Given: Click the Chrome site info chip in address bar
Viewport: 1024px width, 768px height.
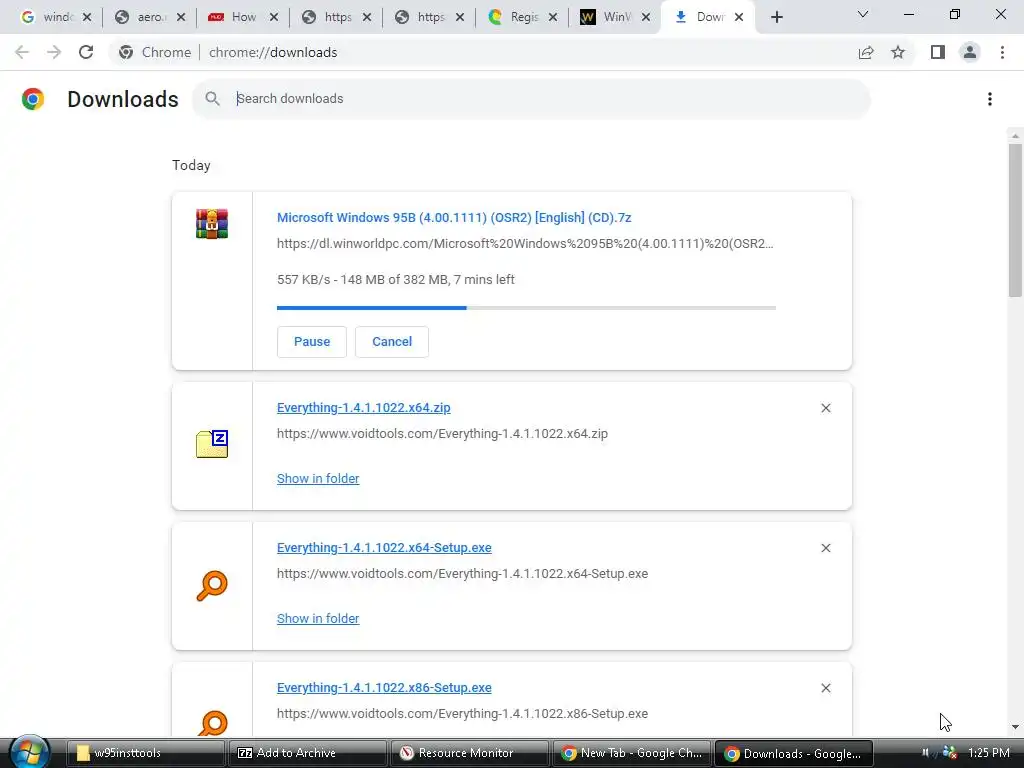Looking at the screenshot, I should [x=155, y=52].
